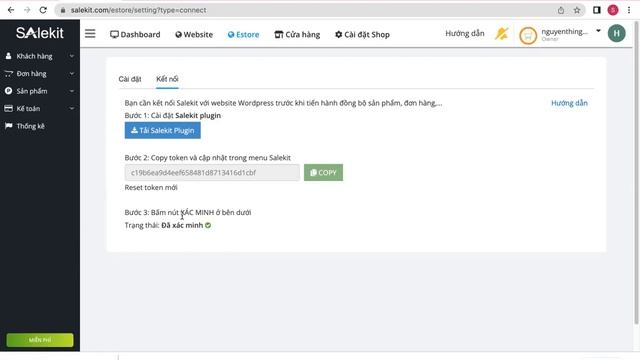The width and height of the screenshot is (640, 360).
Task: Click the green H user avatar
Action: (x=616, y=33)
